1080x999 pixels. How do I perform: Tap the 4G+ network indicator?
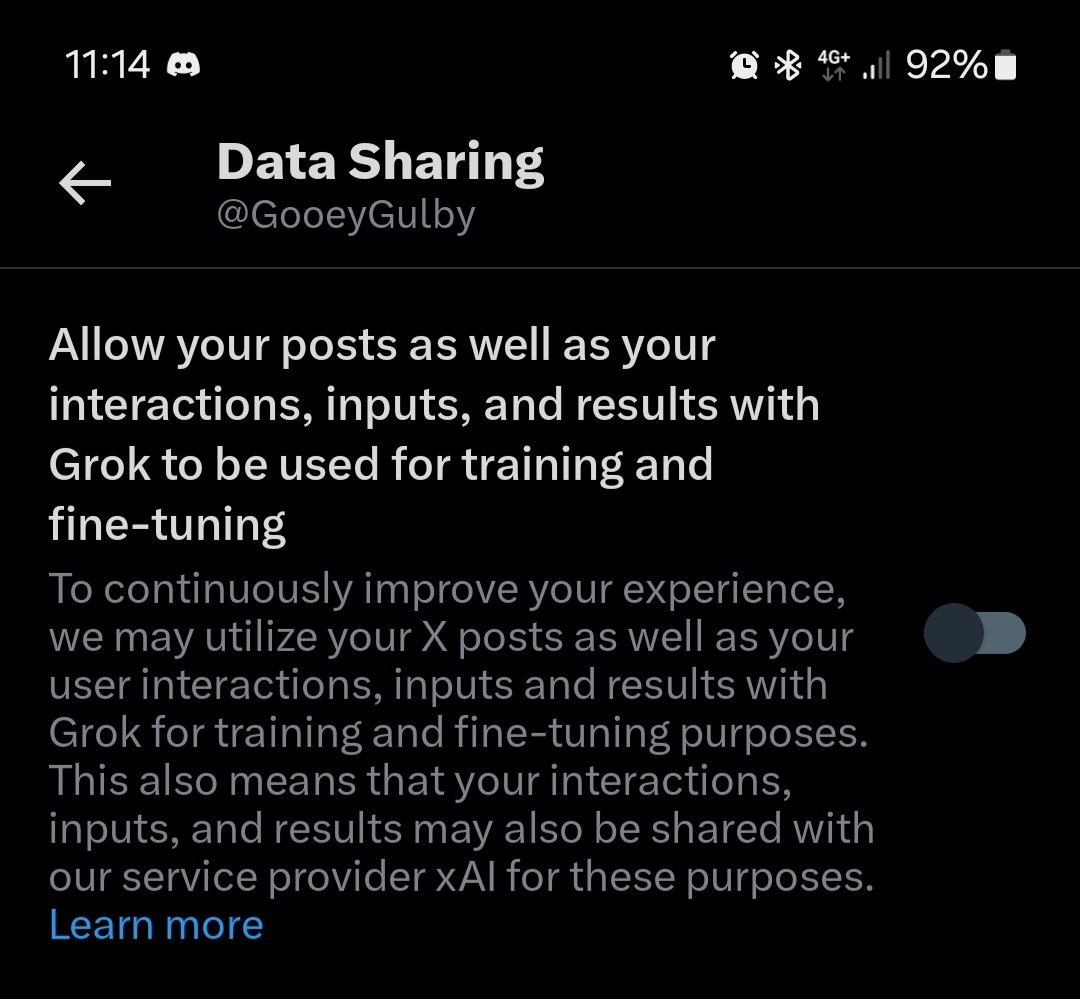[833, 66]
